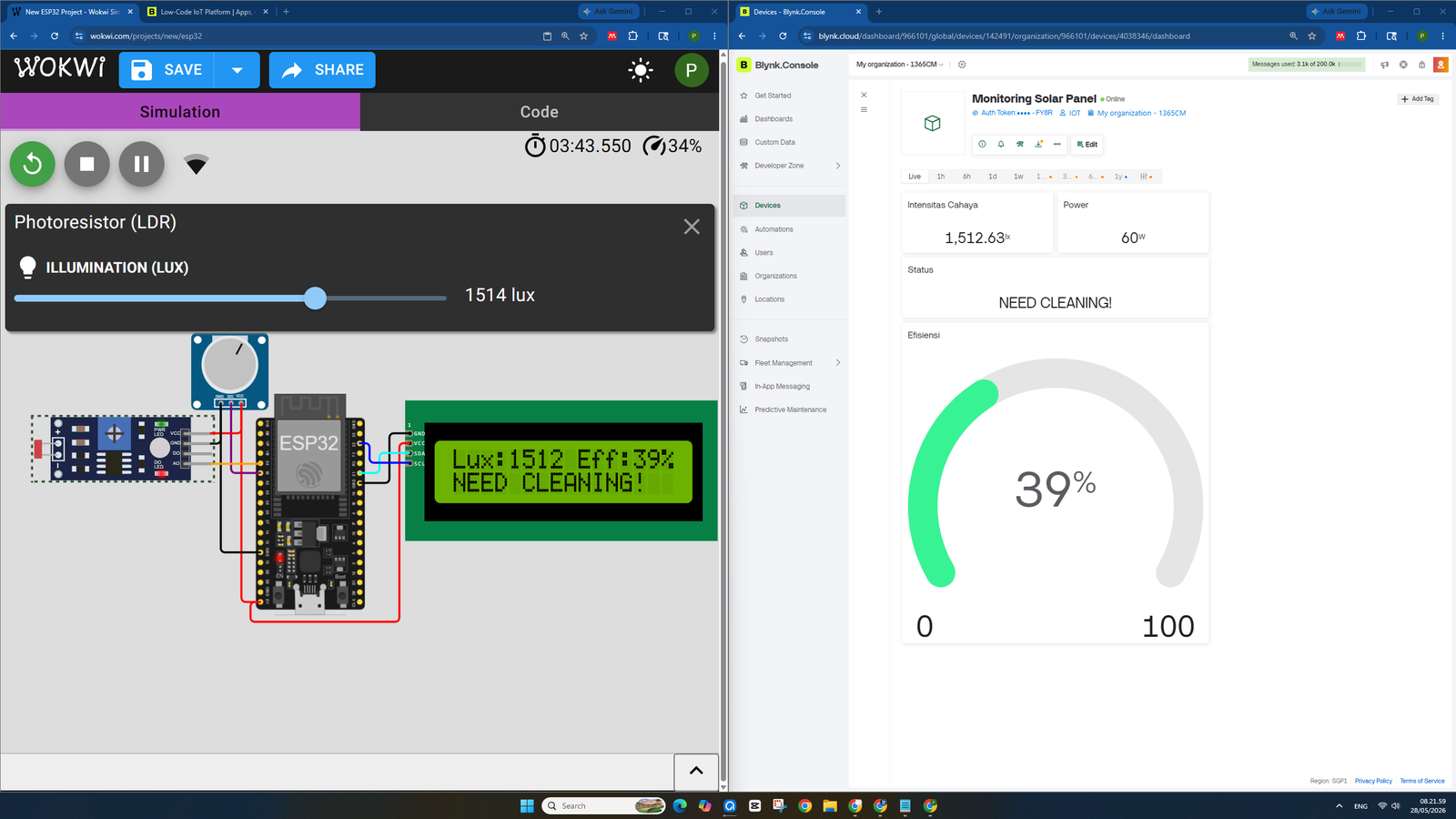Stop the Wokwi simulation
Viewport: 1456px width, 819px height.
pos(87,164)
